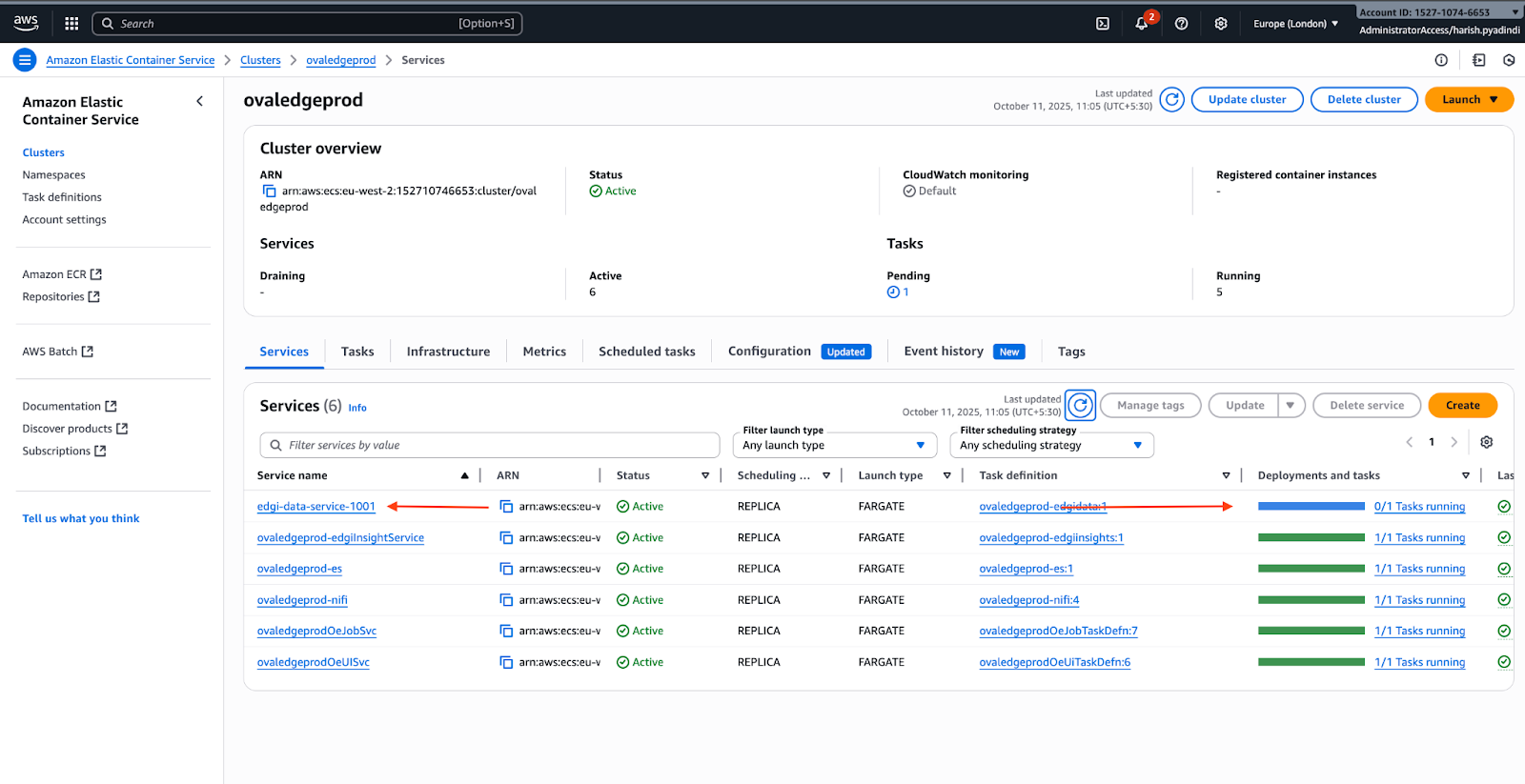1525x784 pixels.
Task: Open the notifications bell icon
Action: 1141,24
